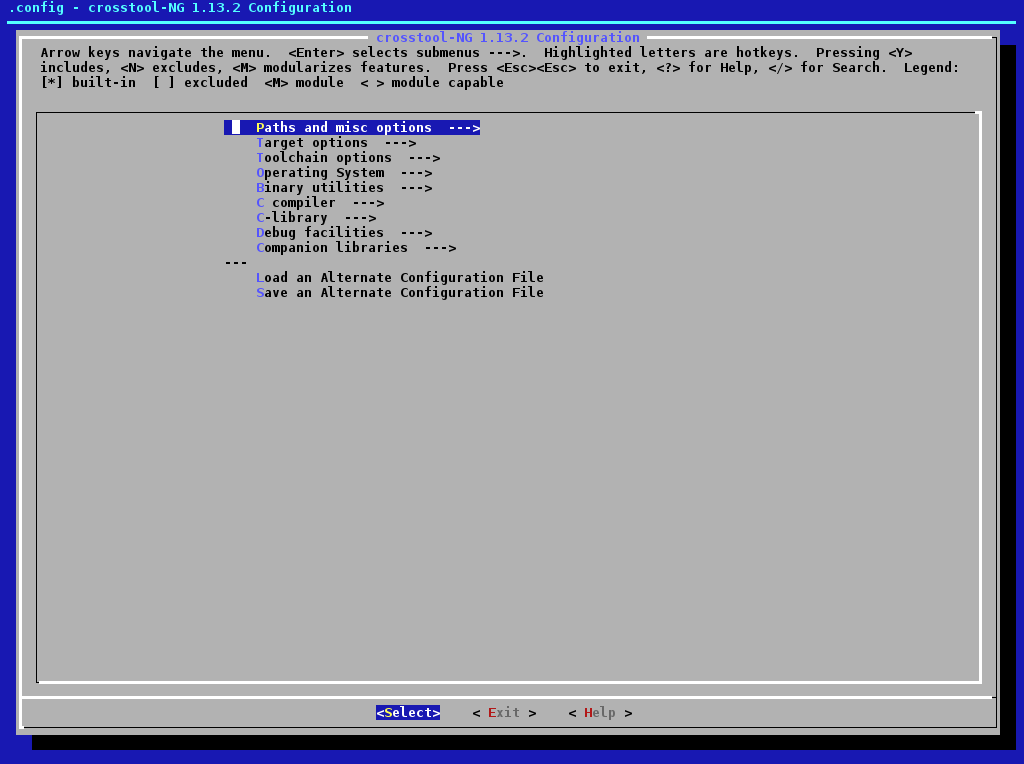Open the Debug facilities submenu
The image size is (1024, 764).
click(x=344, y=232)
